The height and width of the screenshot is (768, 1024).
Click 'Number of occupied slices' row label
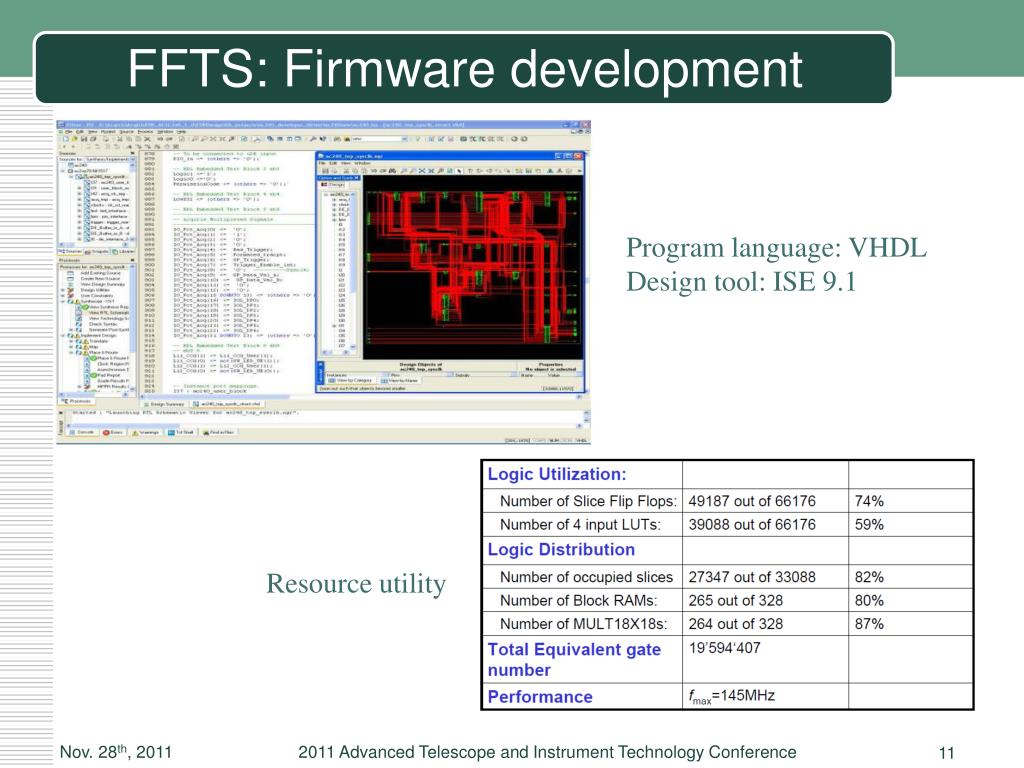pyautogui.click(x=586, y=577)
